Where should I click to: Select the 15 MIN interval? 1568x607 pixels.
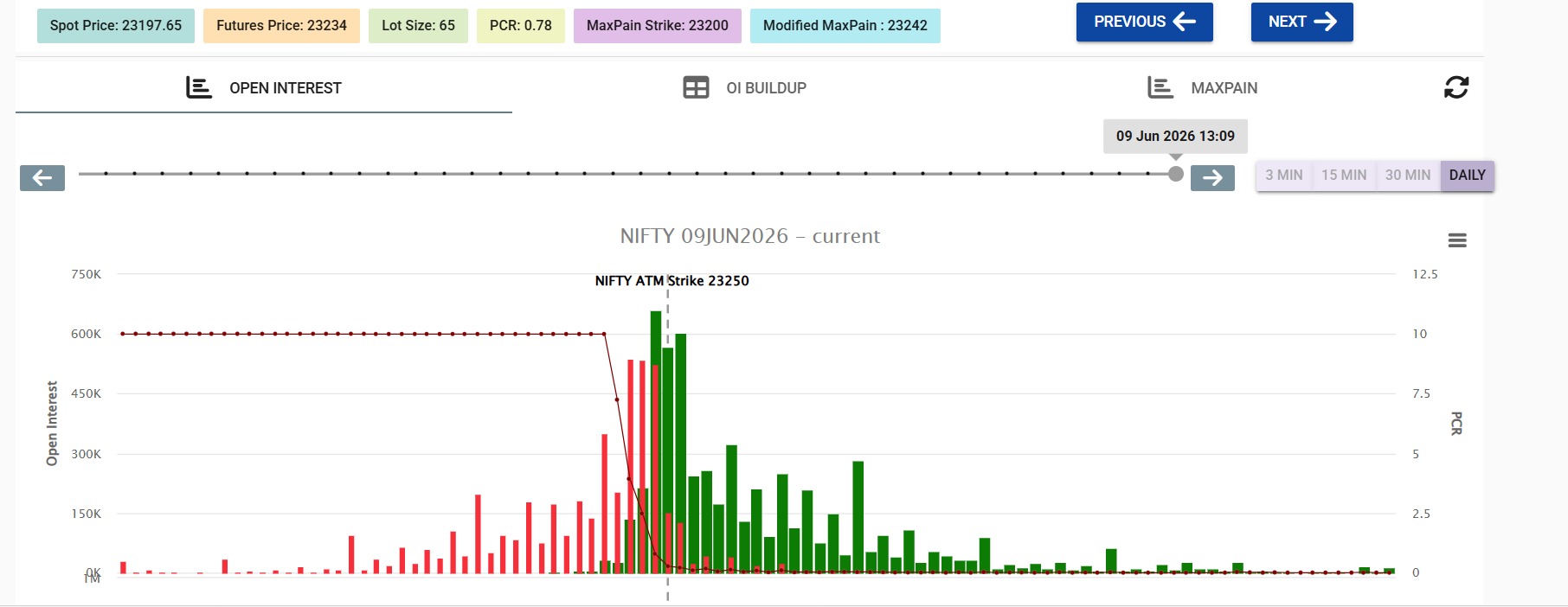tap(1344, 176)
